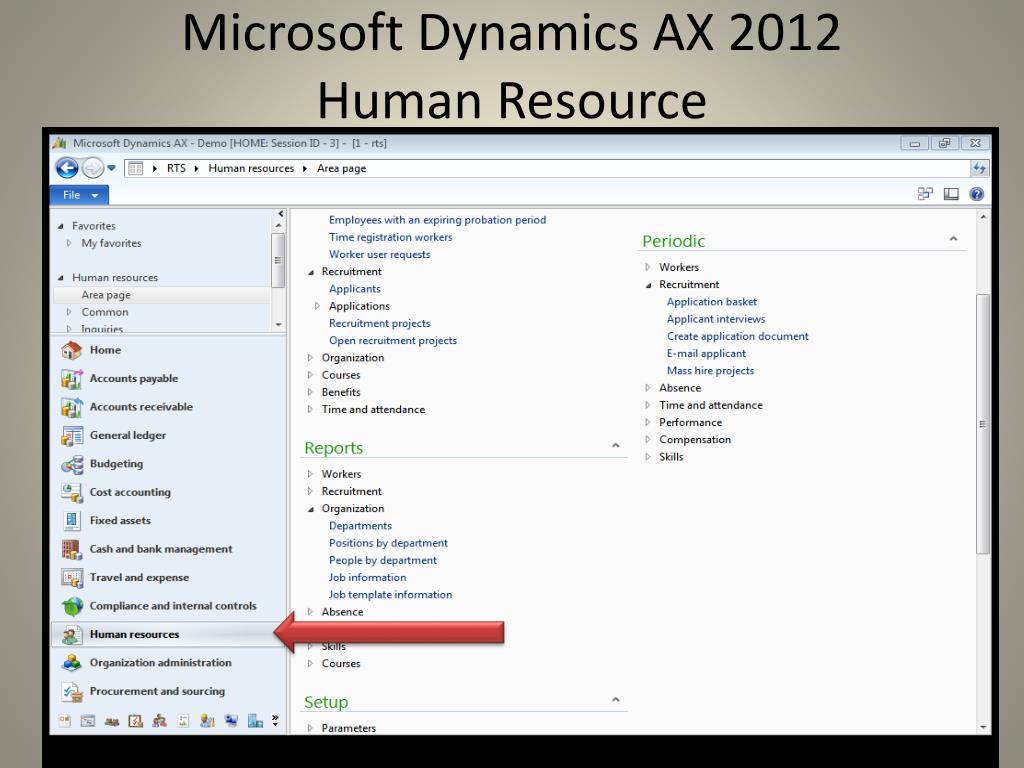This screenshot has height=768, width=1024.
Task: Click Area page in the breadcrumb path
Action: [342, 168]
